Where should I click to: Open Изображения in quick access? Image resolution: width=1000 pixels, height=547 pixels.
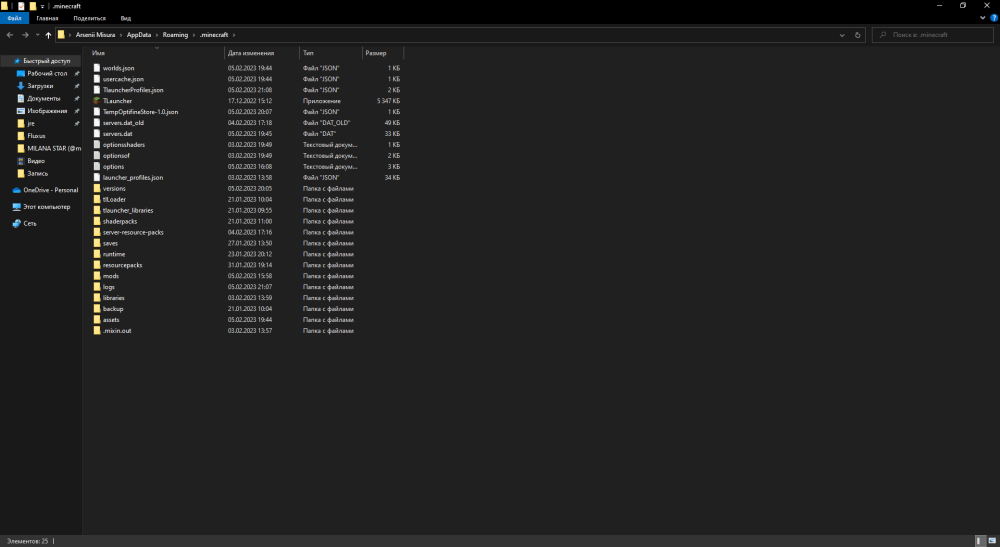47,111
